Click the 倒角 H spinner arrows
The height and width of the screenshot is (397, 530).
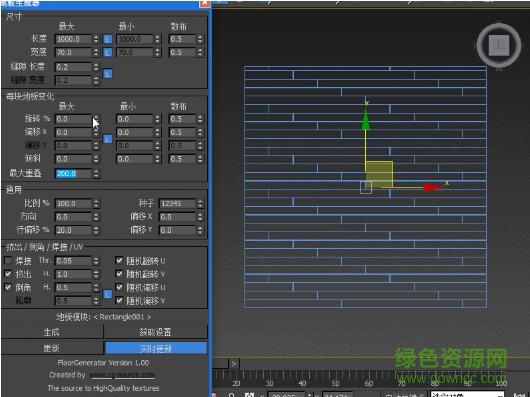click(96, 288)
